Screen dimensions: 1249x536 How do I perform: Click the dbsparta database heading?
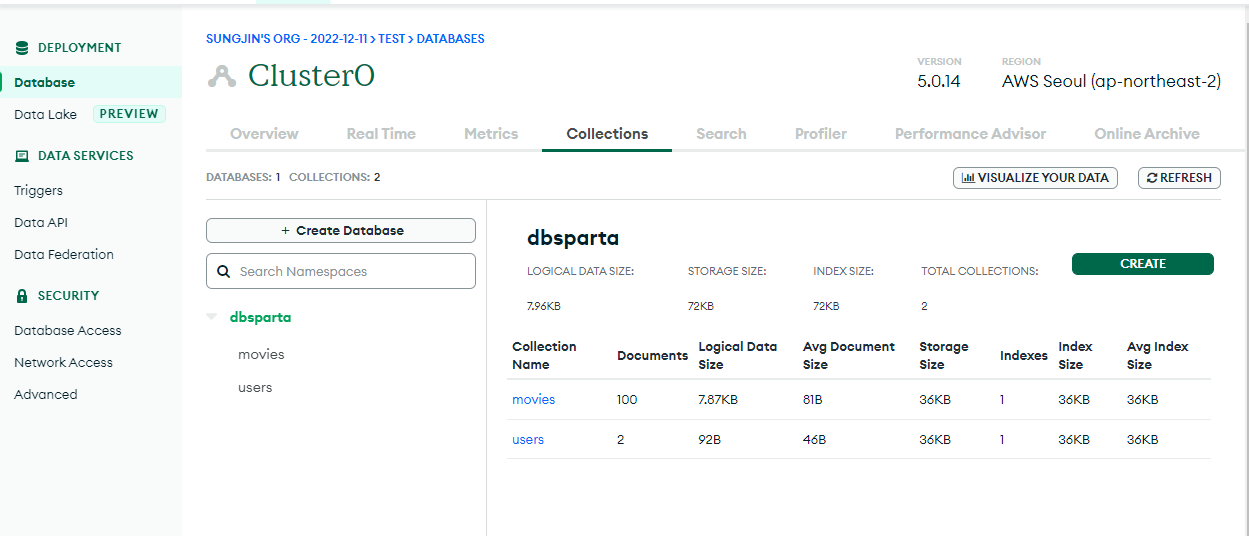[573, 238]
